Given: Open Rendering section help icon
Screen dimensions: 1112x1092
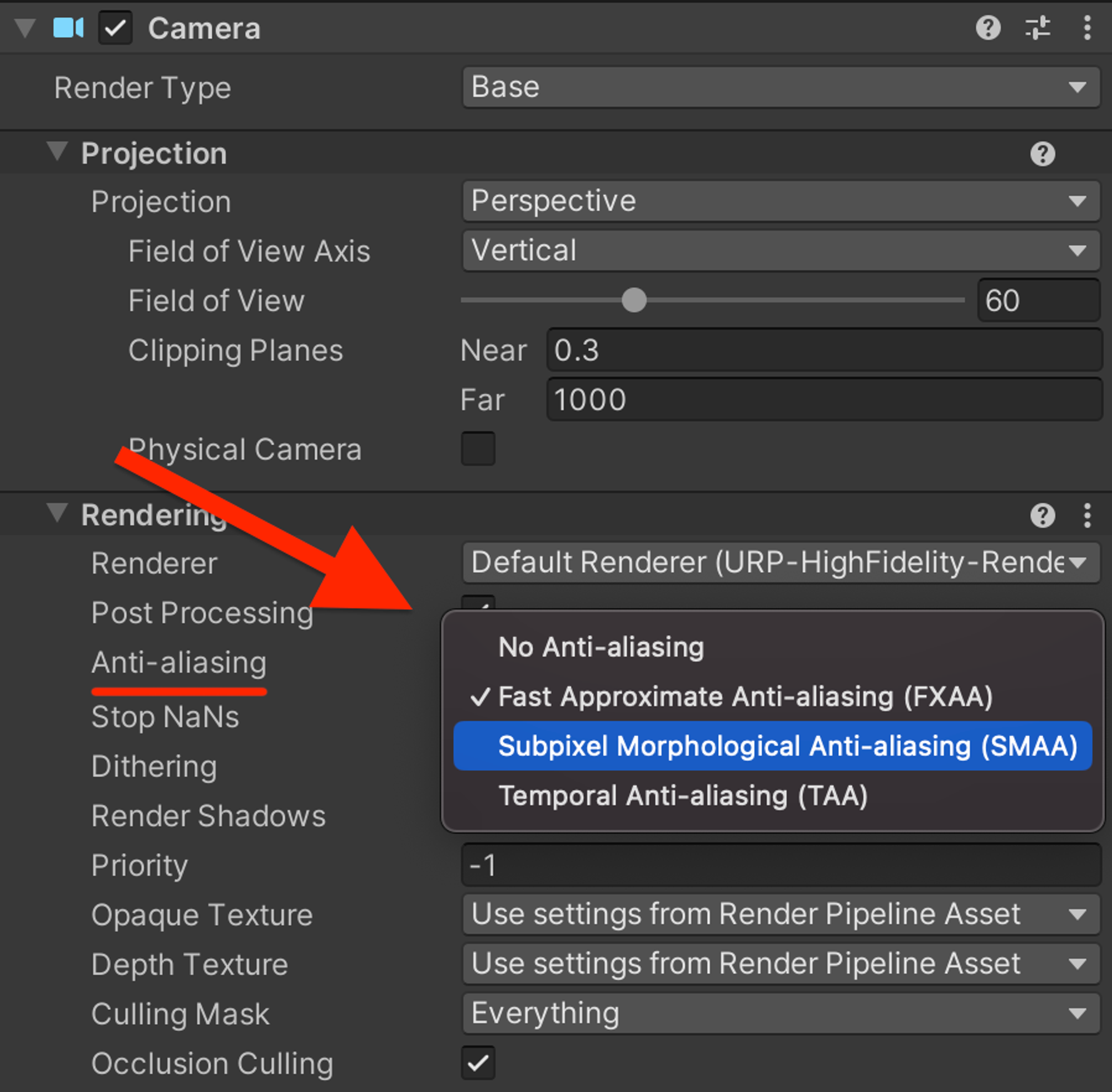Looking at the screenshot, I should (x=1042, y=515).
